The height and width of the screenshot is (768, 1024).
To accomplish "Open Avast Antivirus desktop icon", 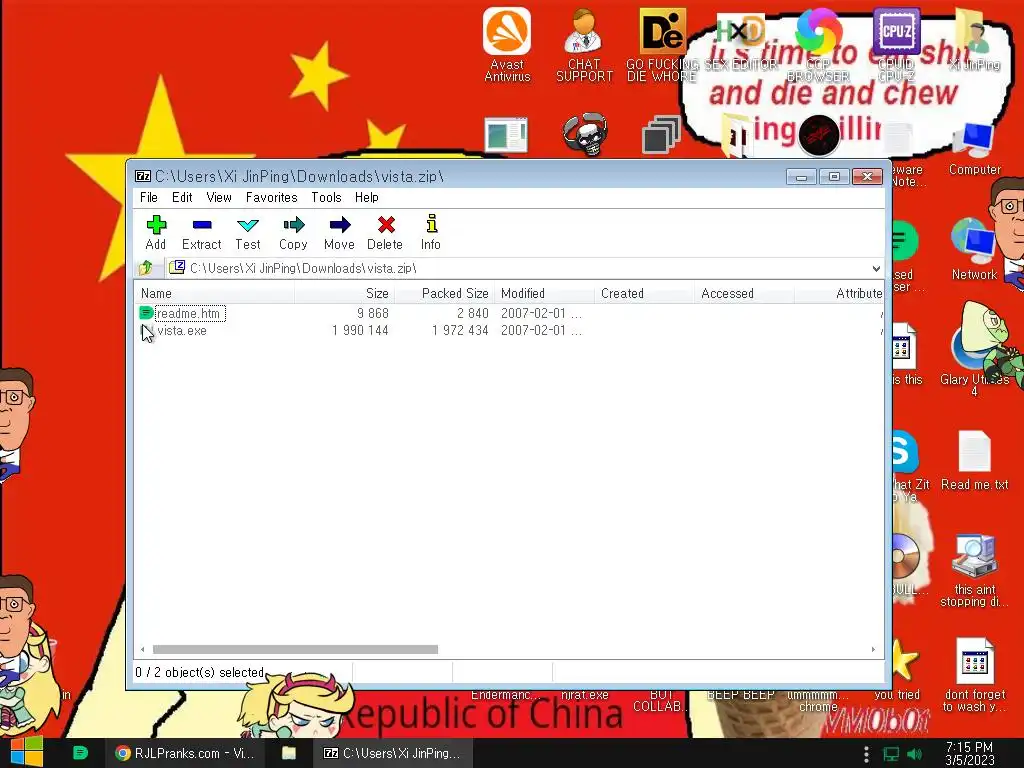I will 507,44.
